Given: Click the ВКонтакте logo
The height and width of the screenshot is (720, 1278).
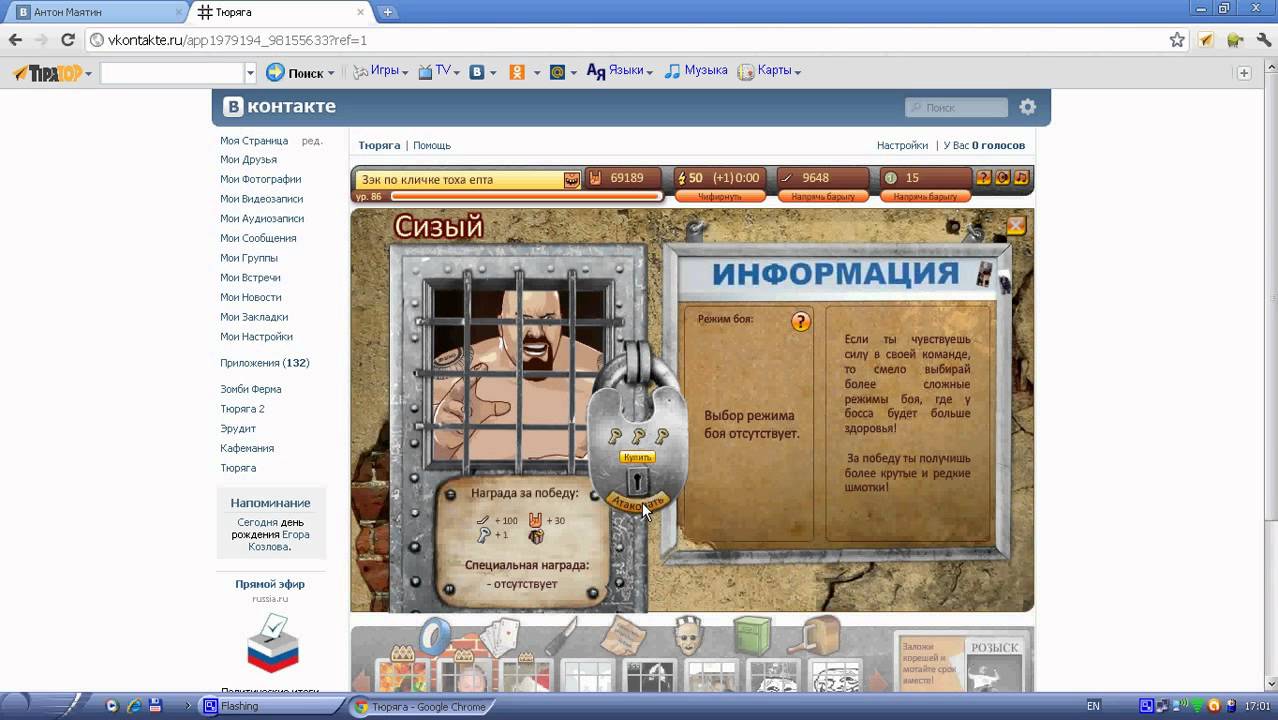Looking at the screenshot, I should click(279, 107).
